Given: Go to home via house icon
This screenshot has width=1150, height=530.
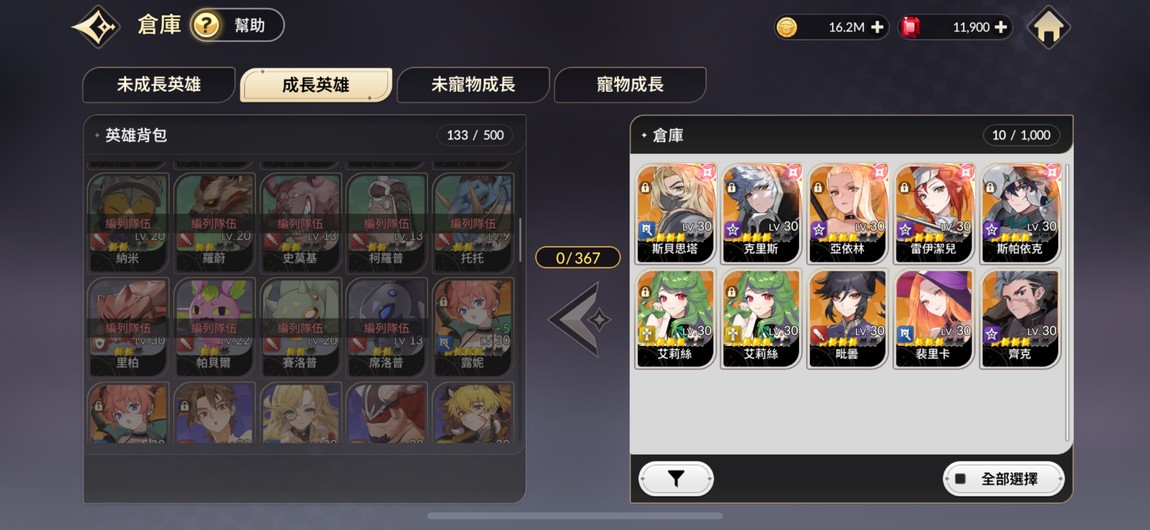Looking at the screenshot, I should click(x=1048, y=28).
